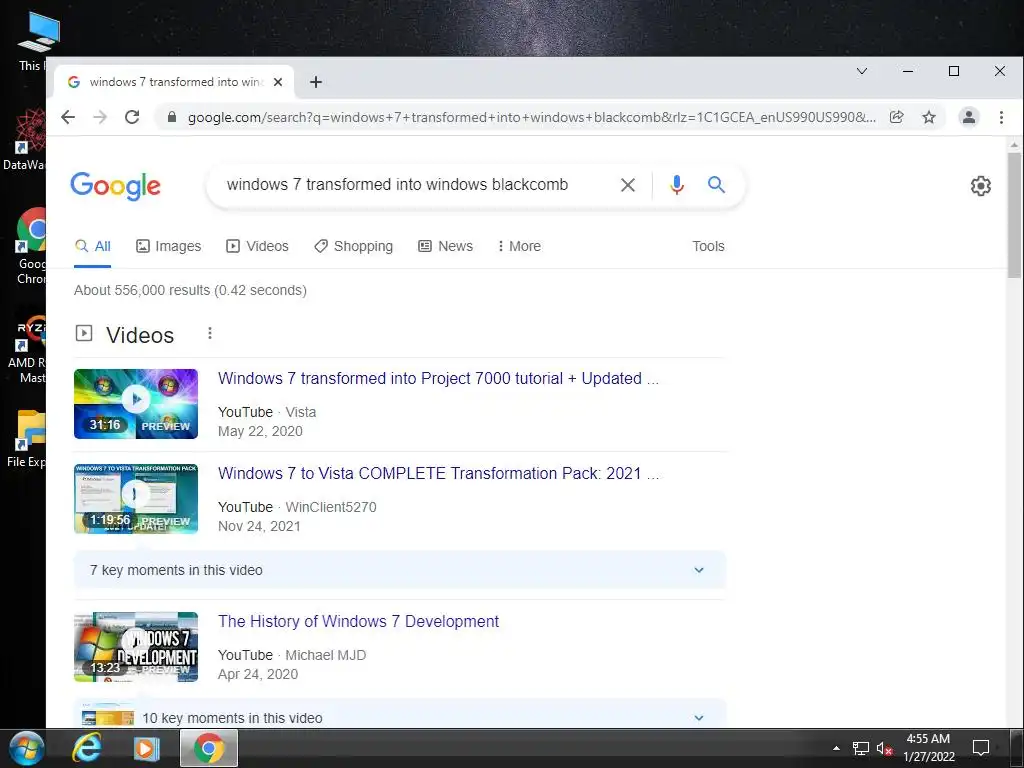Image resolution: width=1024 pixels, height=768 pixels.
Task: Click the Chrome address bar URL
Action: (x=532, y=117)
